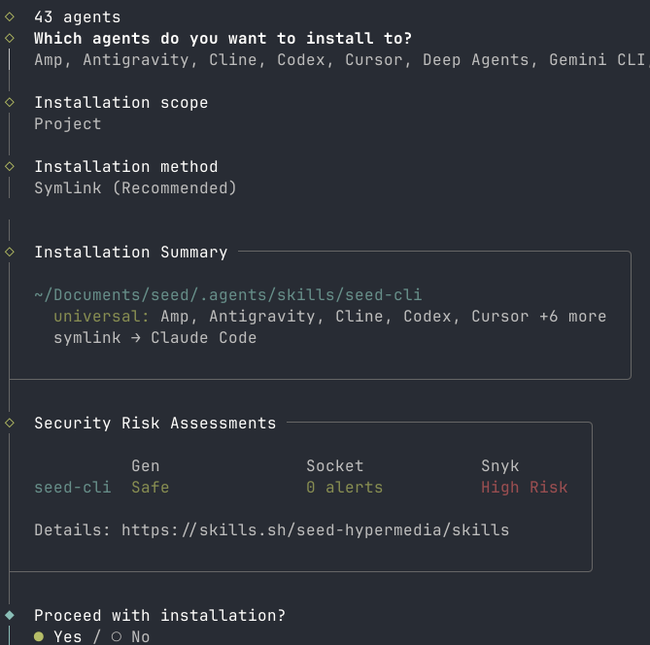The height and width of the screenshot is (645, 650).
Task: Click the Socket column header
Action: (334, 466)
